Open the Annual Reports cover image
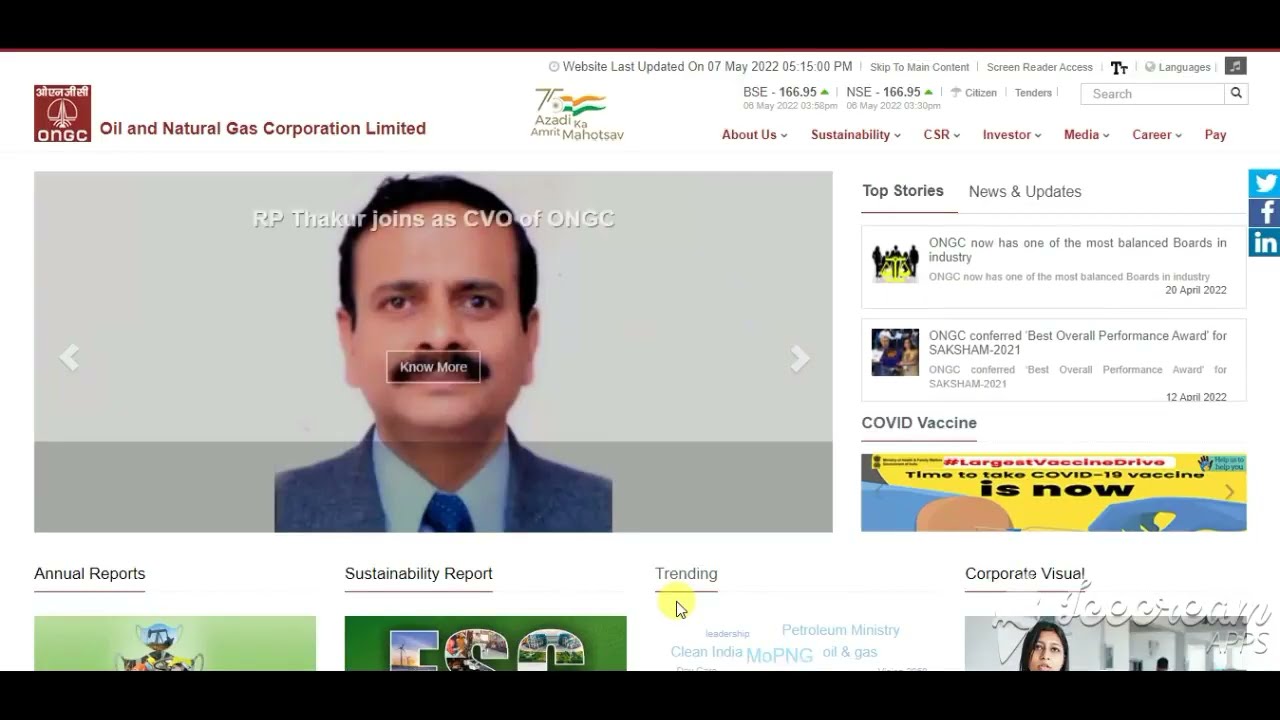The height and width of the screenshot is (720, 1280). pyautogui.click(x=175, y=643)
